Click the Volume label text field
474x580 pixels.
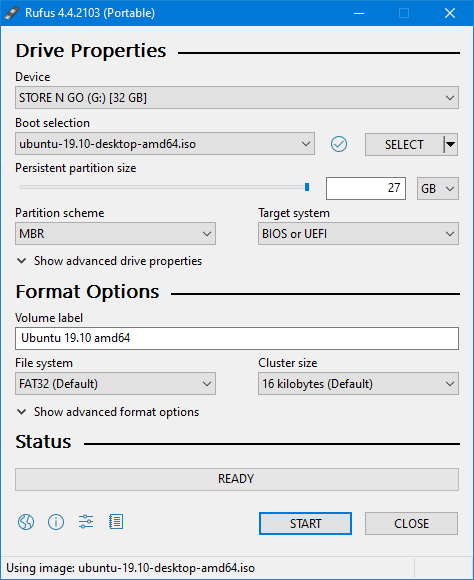coord(237,338)
